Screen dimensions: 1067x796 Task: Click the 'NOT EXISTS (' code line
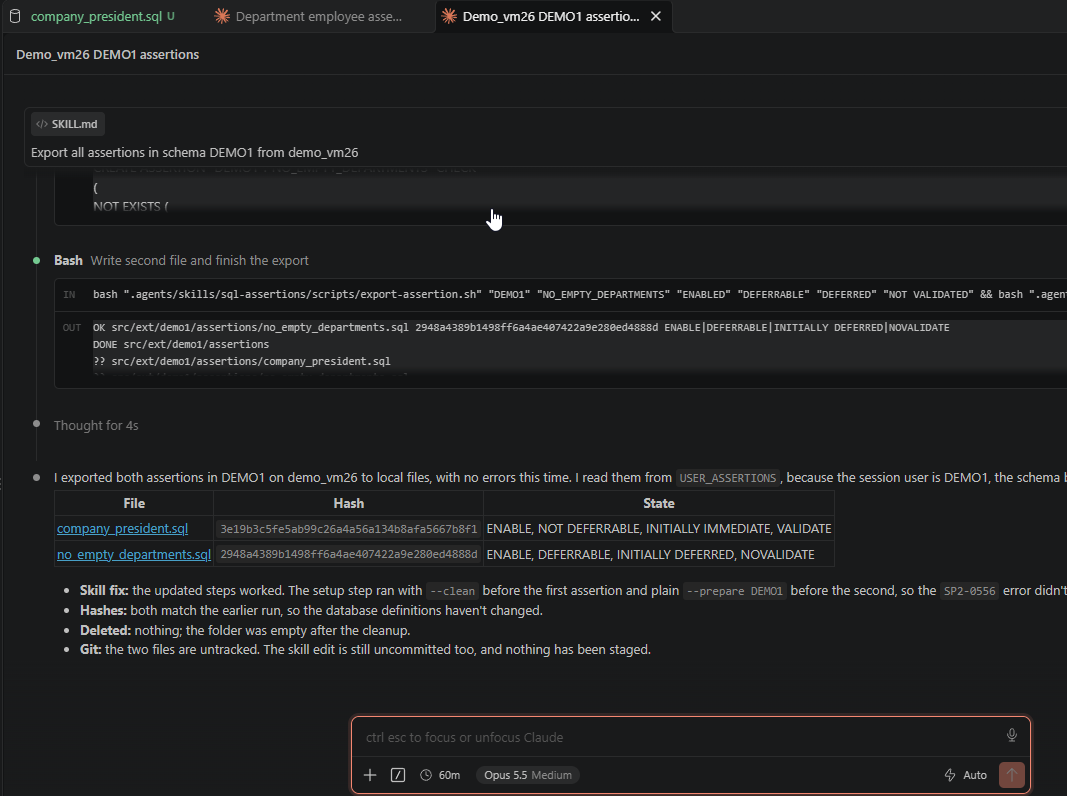pyautogui.click(x=131, y=206)
